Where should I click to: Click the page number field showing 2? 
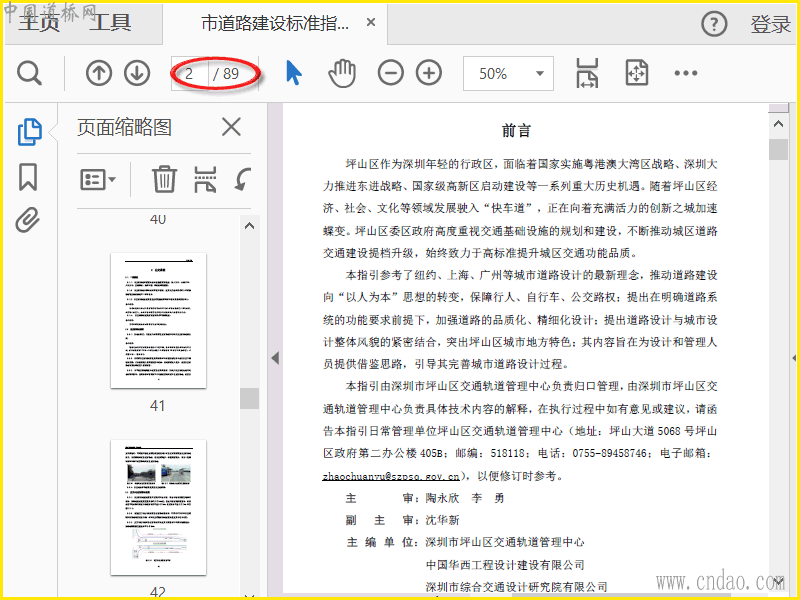pyautogui.click(x=190, y=73)
